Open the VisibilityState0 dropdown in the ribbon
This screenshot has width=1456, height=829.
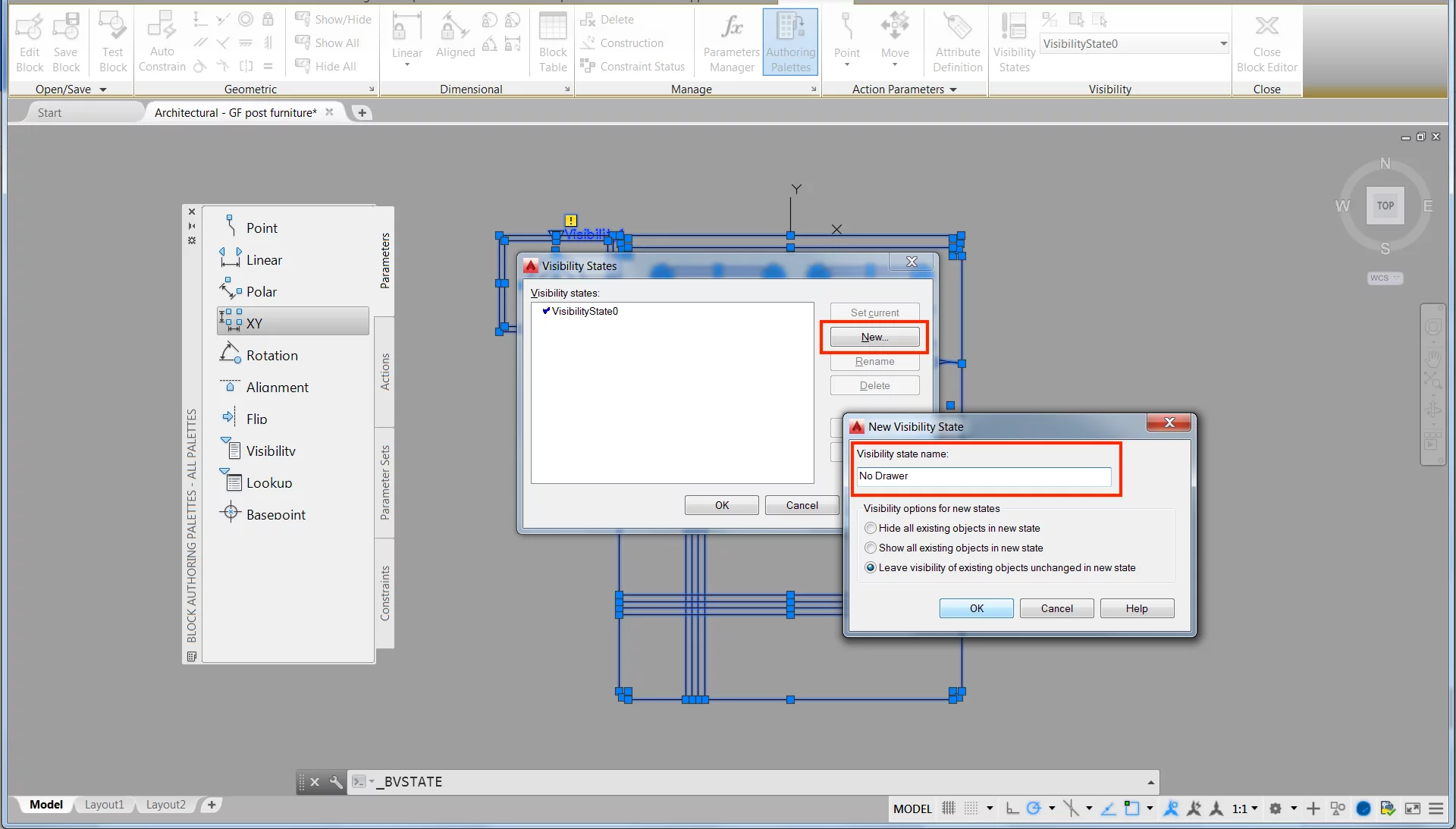(1222, 43)
